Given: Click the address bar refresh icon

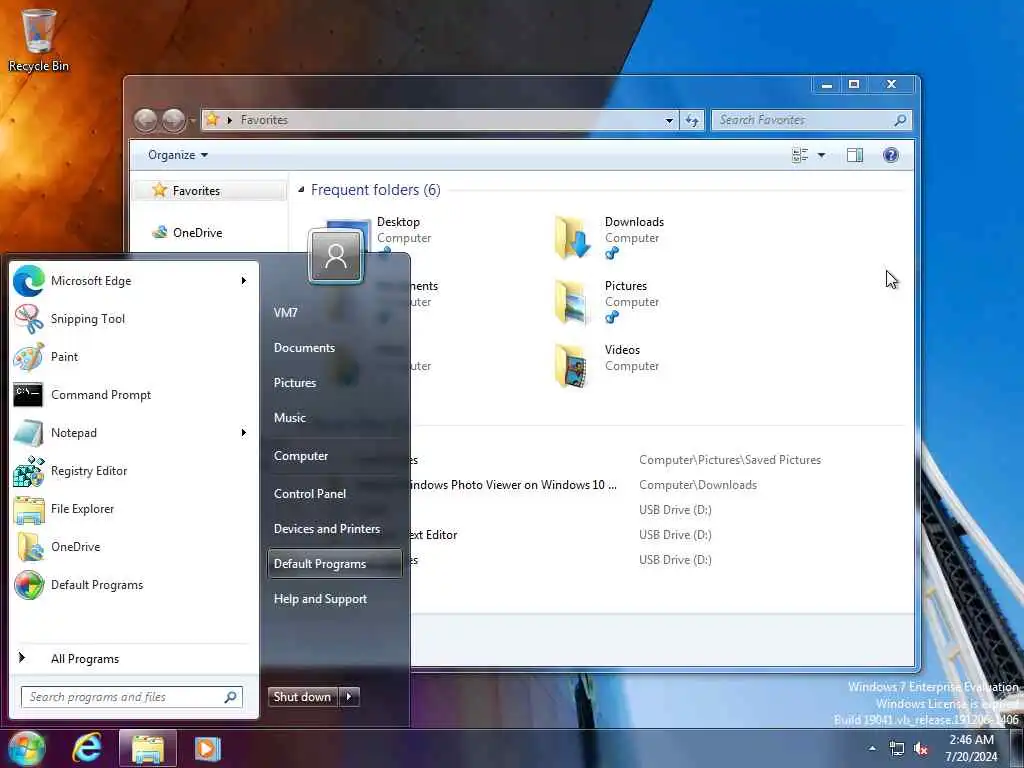Looking at the screenshot, I should (x=692, y=120).
